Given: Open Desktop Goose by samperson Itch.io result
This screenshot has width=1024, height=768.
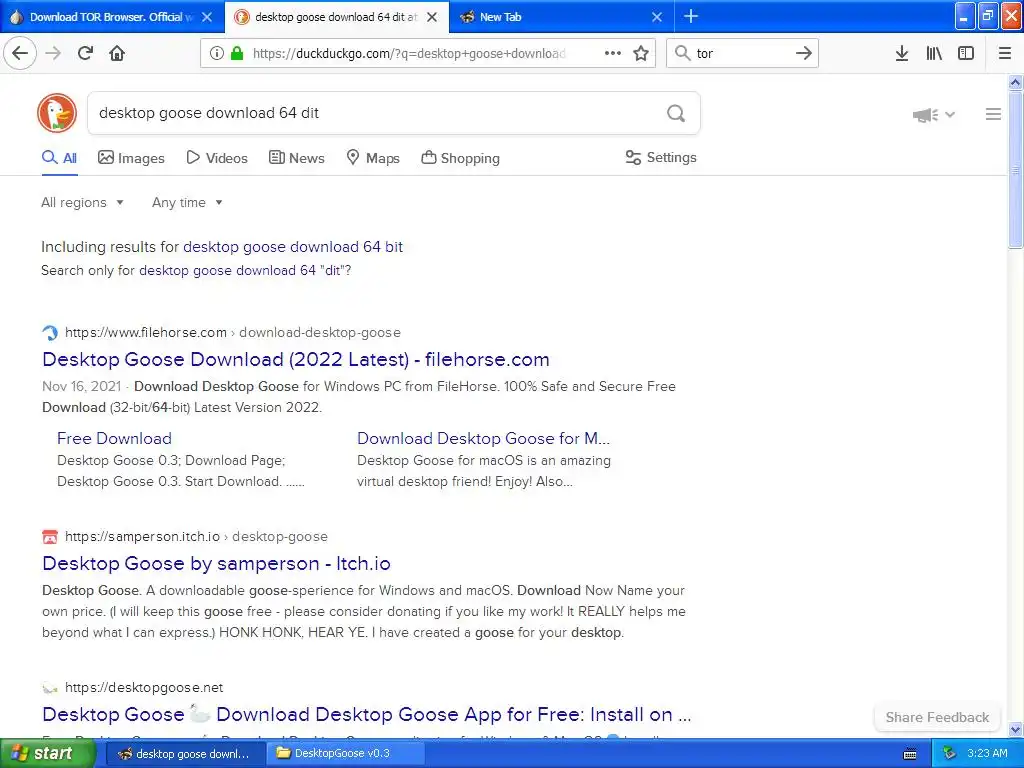Looking at the screenshot, I should pyautogui.click(x=216, y=564).
